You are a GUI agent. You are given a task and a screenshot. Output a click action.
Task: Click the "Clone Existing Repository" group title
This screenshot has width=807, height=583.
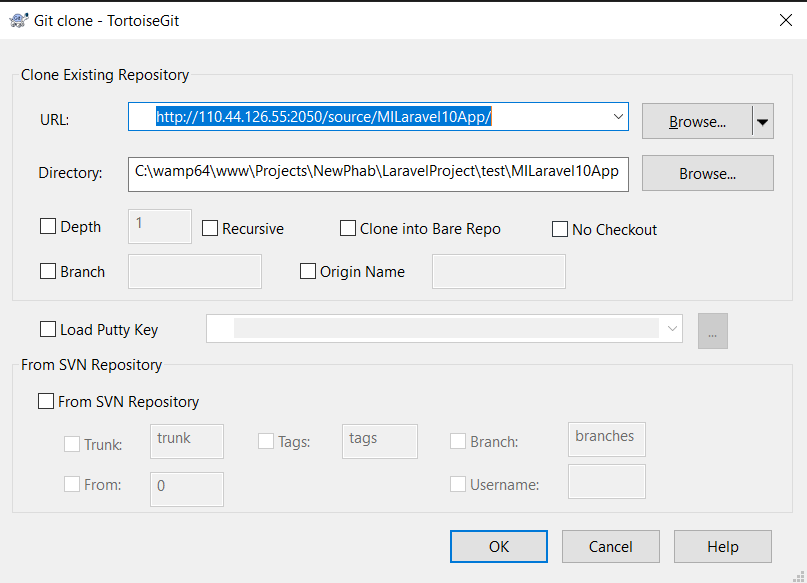pyautogui.click(x=105, y=75)
